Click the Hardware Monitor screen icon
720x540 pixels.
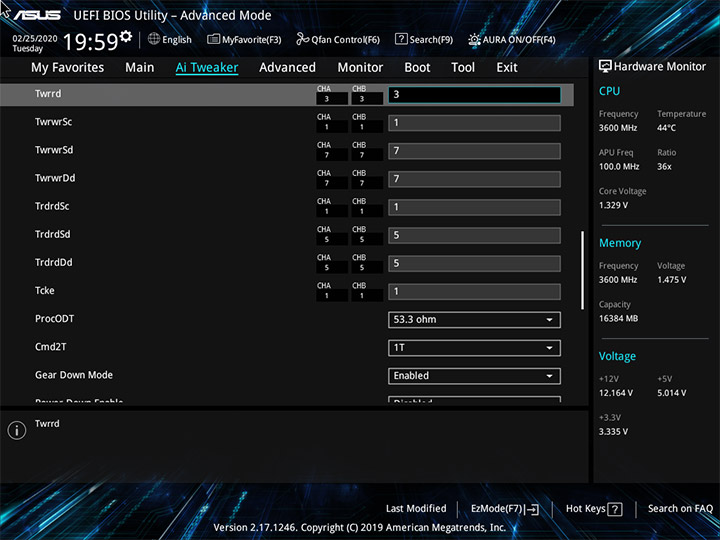(x=605, y=66)
